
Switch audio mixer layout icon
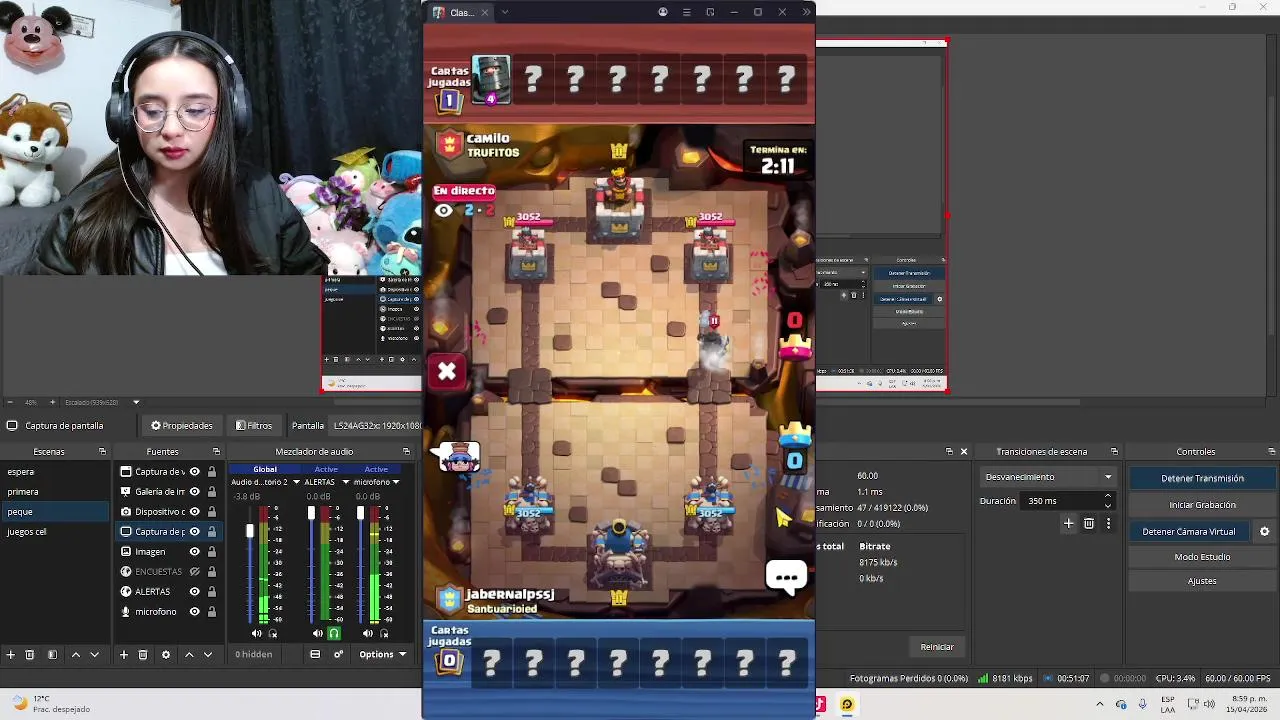pyautogui.click(x=315, y=654)
